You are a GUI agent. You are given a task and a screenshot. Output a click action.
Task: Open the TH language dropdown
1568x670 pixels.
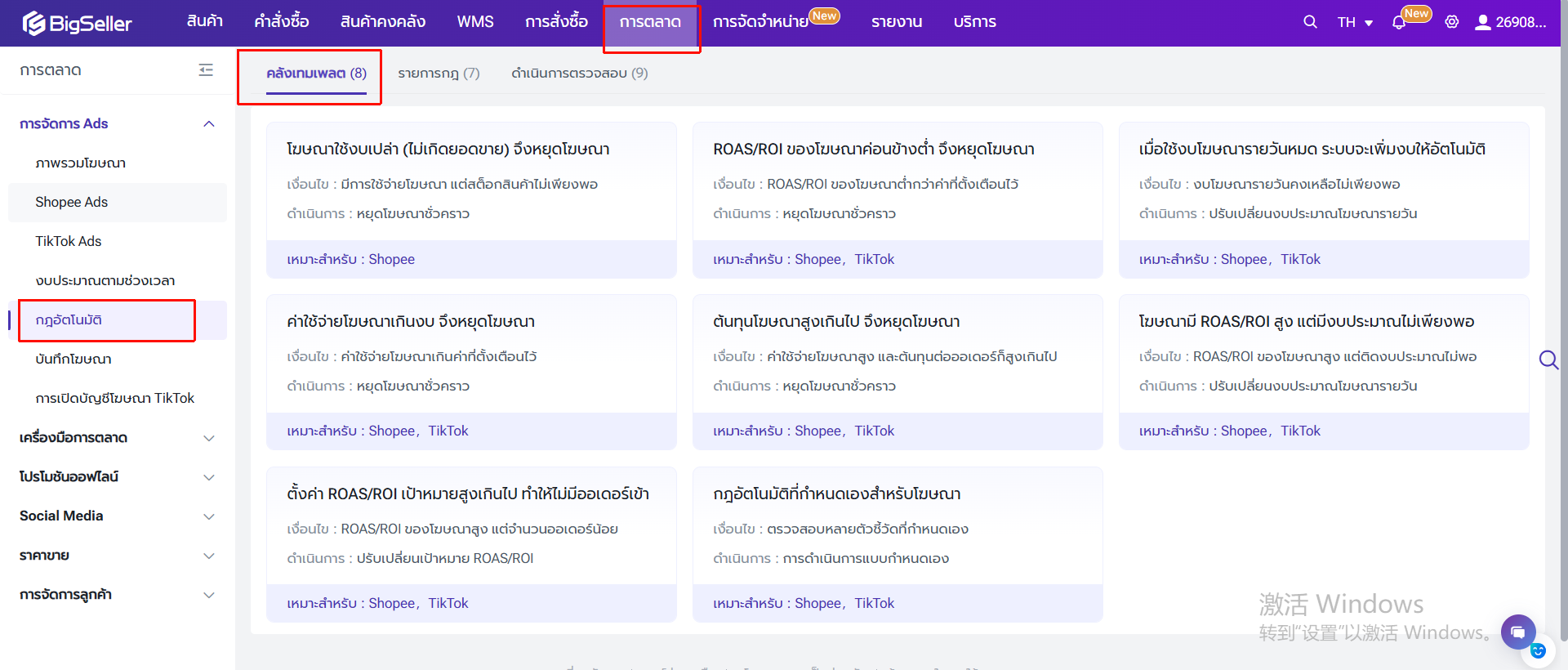[1355, 22]
